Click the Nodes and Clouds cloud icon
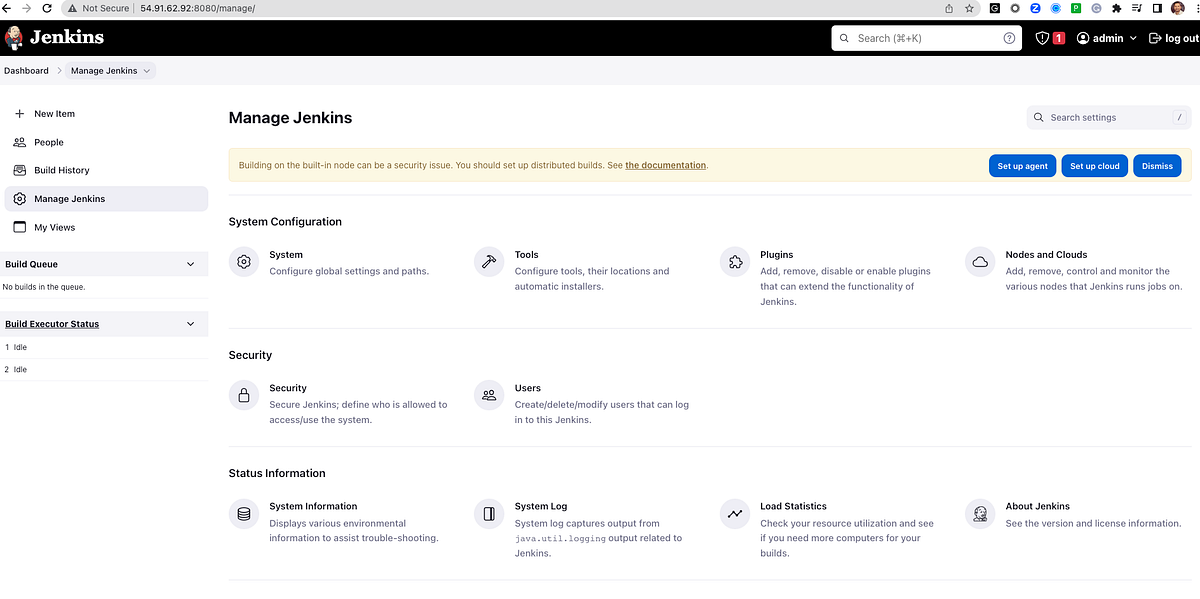Screen dimensions: 1200x599 coord(979,261)
